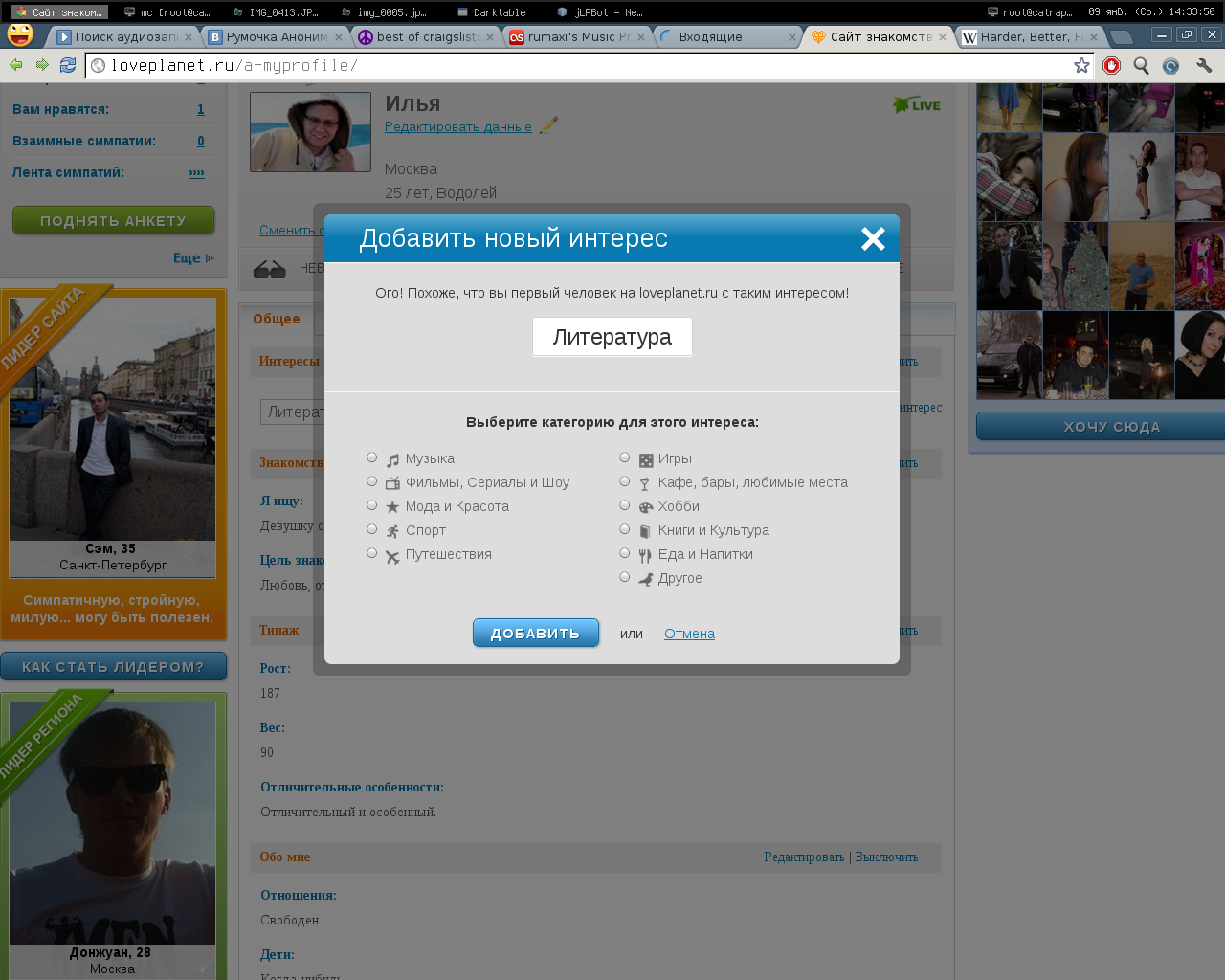The height and width of the screenshot is (980, 1225).
Task: Select the Путешествия radio option
Action: point(371,553)
